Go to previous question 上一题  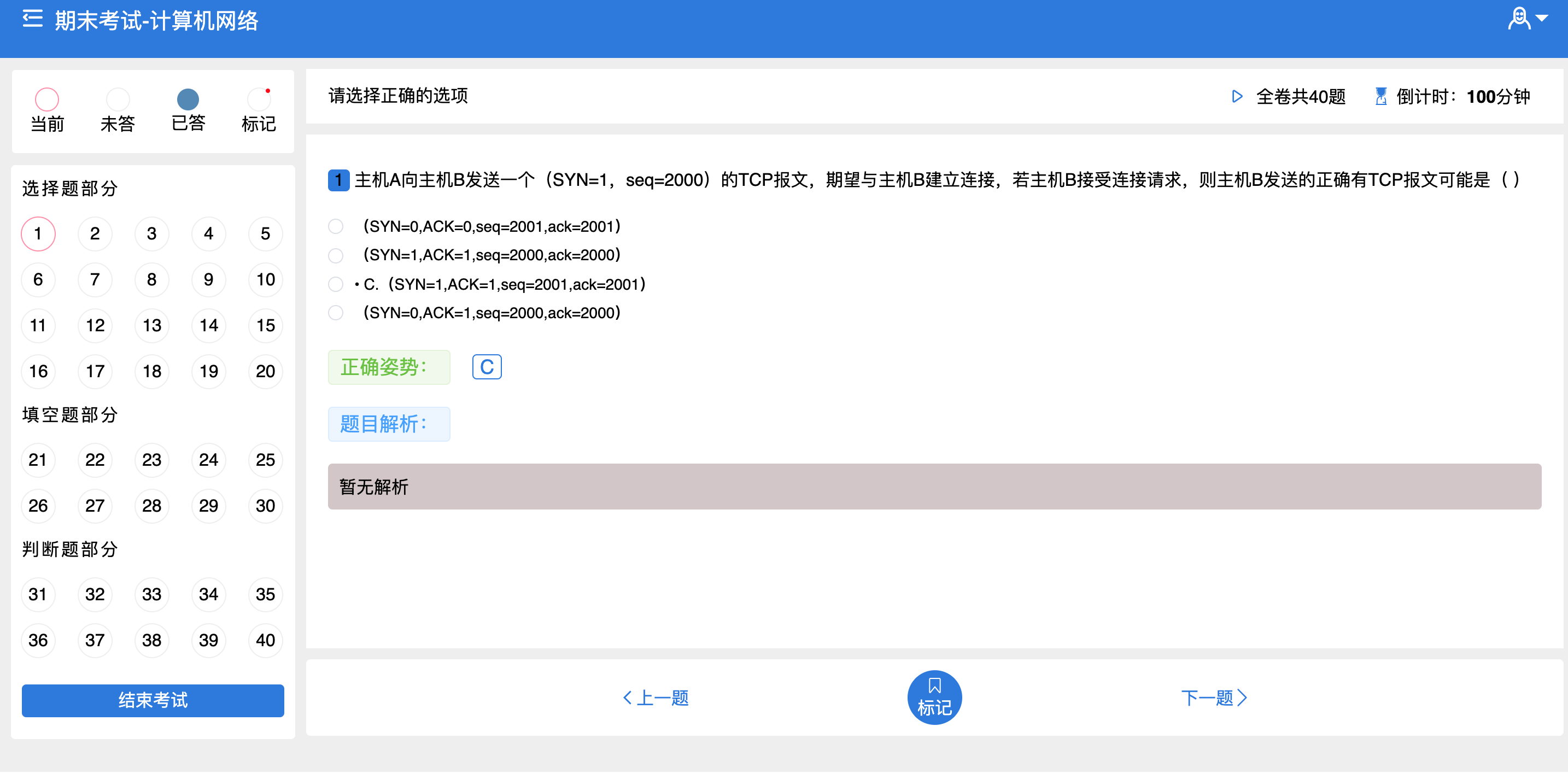click(656, 698)
